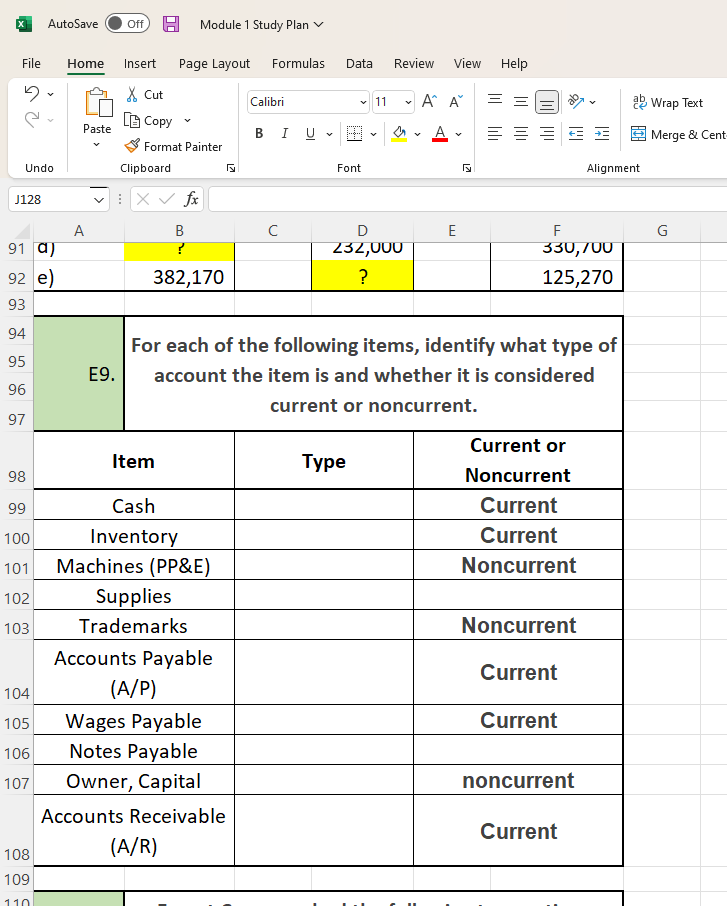The height and width of the screenshot is (906, 727).
Task: Expand the Fill Color palette arrow
Action: (x=417, y=134)
